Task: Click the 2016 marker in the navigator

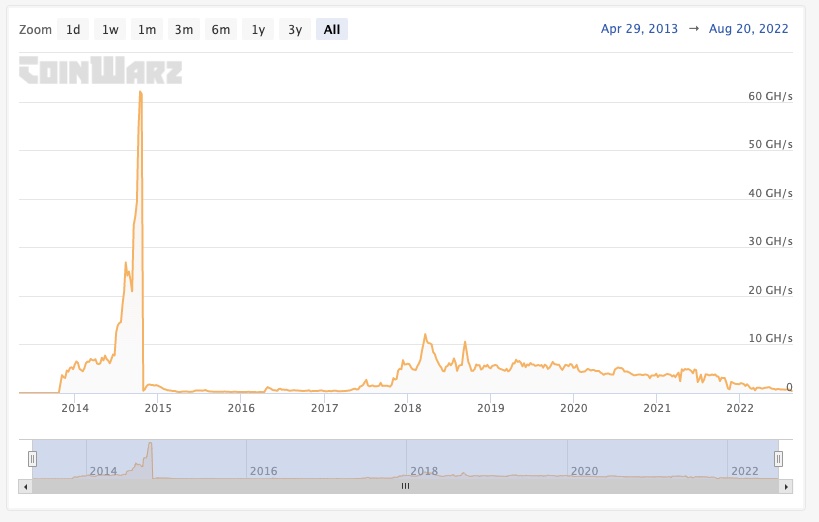Action: [263, 471]
